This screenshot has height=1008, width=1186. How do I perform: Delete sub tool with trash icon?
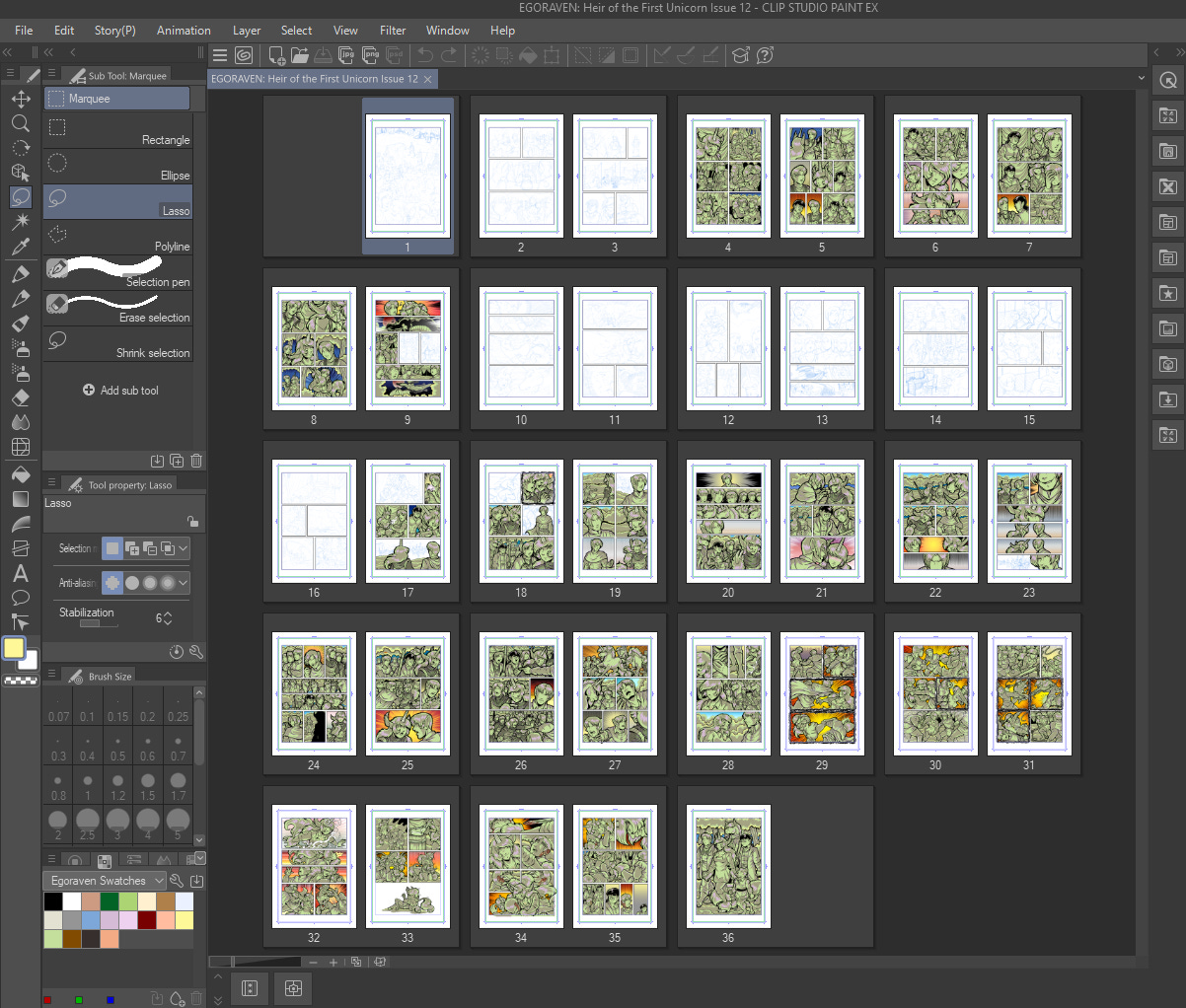pyautogui.click(x=196, y=461)
